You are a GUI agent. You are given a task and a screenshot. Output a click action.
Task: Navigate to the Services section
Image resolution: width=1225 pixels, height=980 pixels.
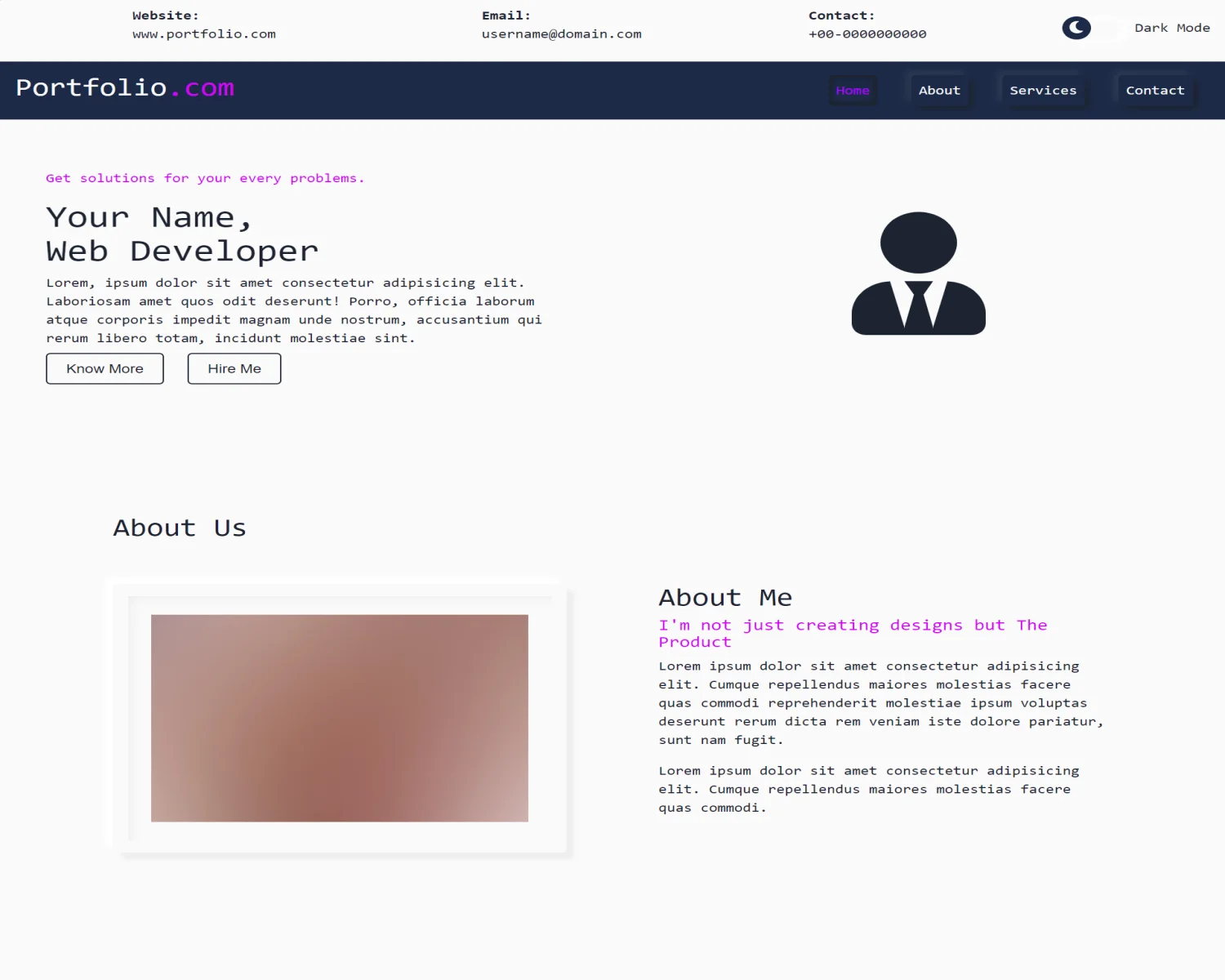(1043, 90)
